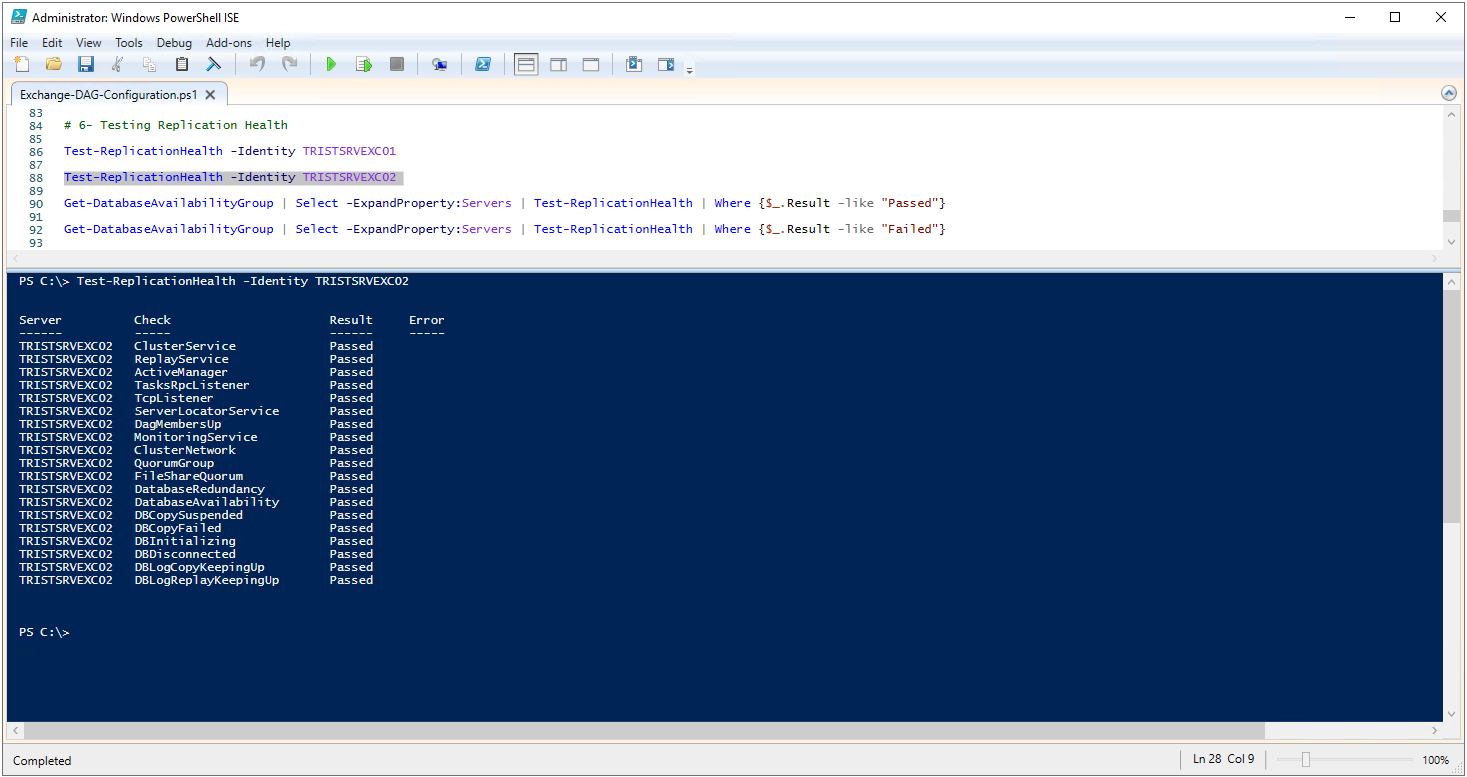Click the ReplayService check in output
This screenshot has width=1467, height=777.
point(182,359)
